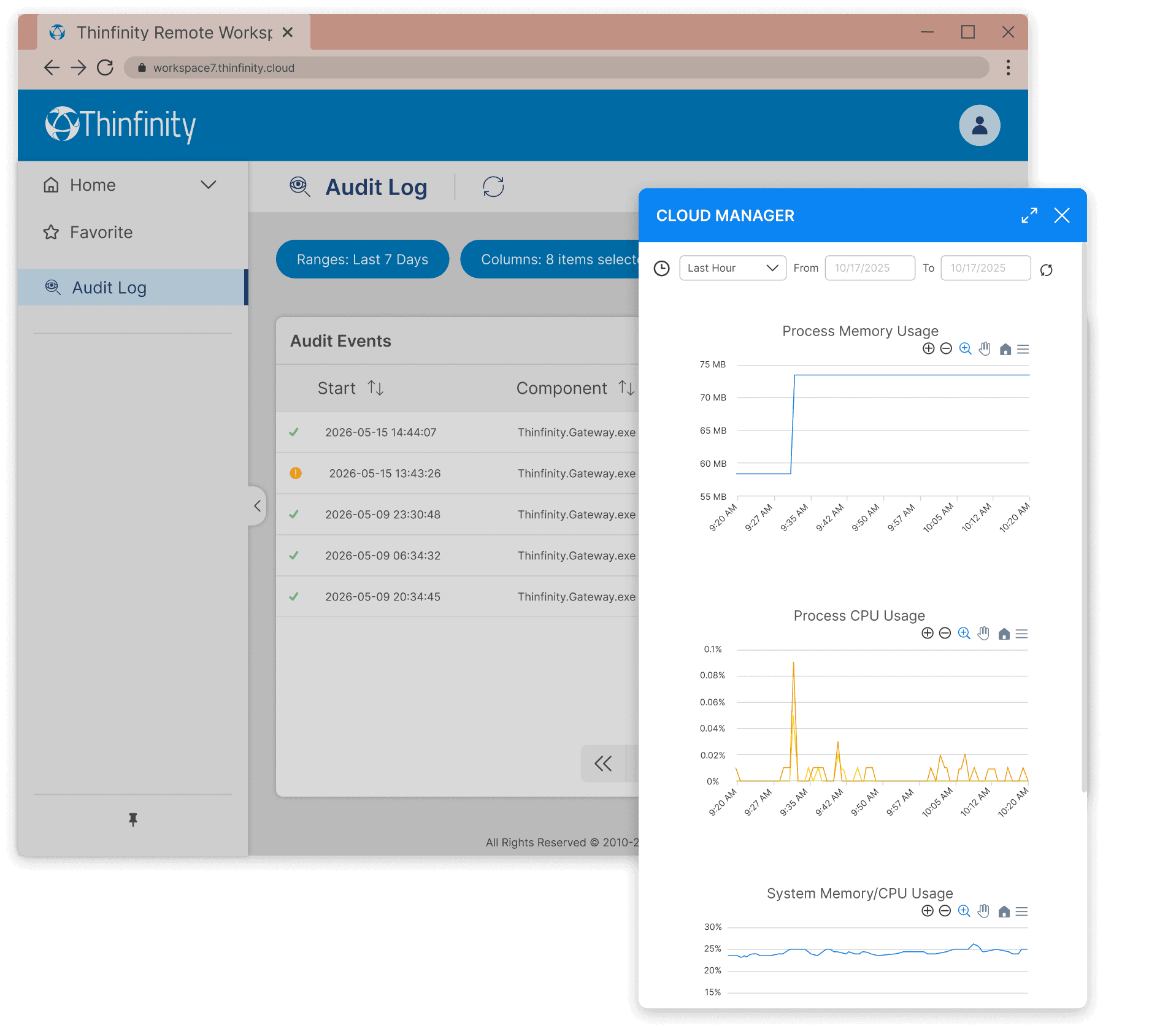Collapse the sidebar with the arrow handle
This screenshot has height=1031, width=1176.
[x=258, y=506]
